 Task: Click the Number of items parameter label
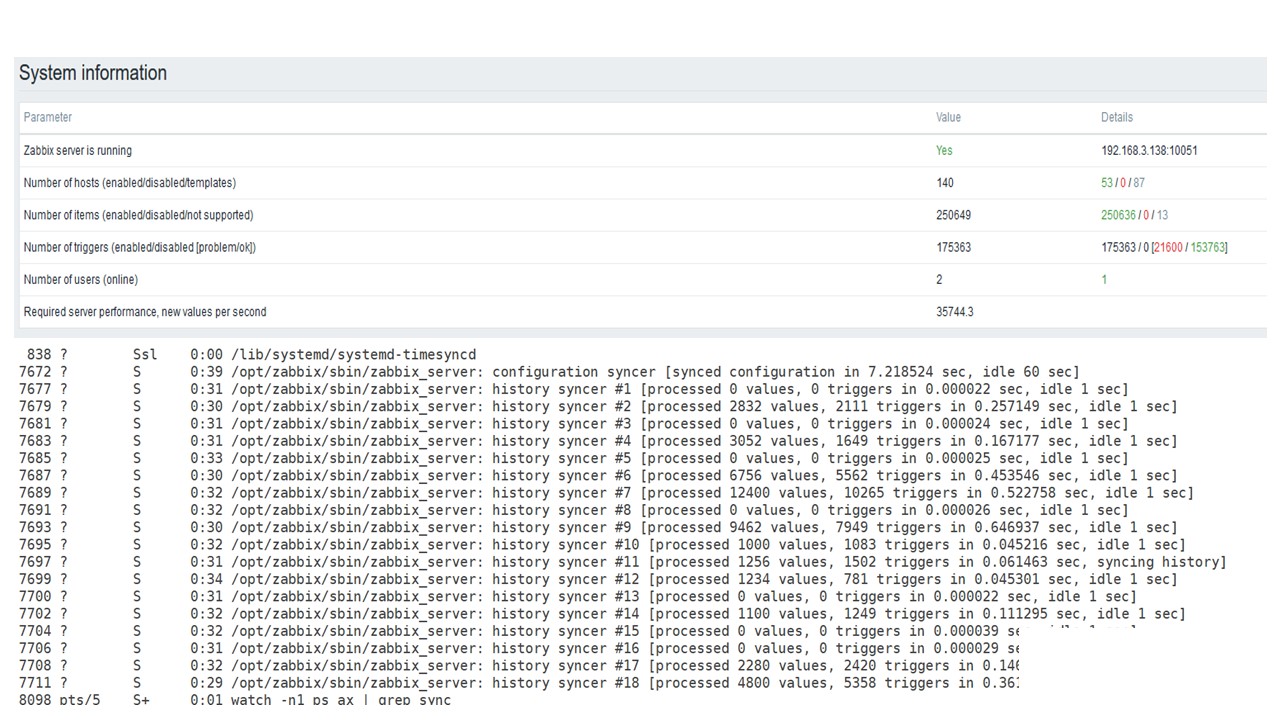(138, 215)
